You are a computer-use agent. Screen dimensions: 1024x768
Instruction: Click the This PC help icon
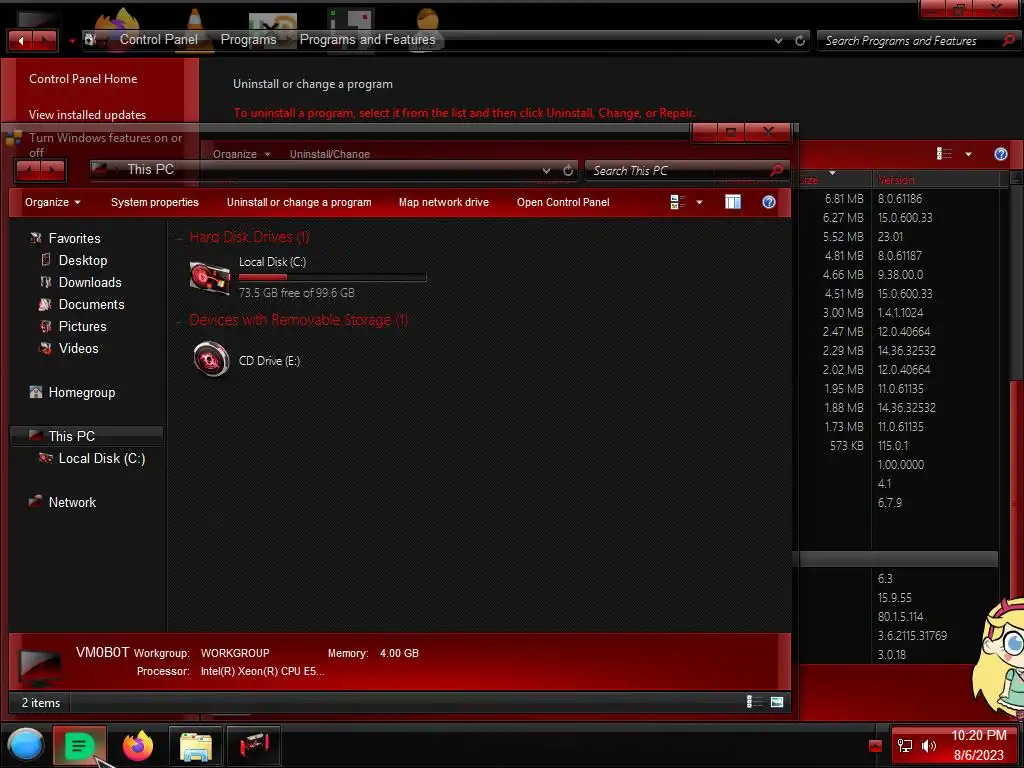click(x=769, y=202)
